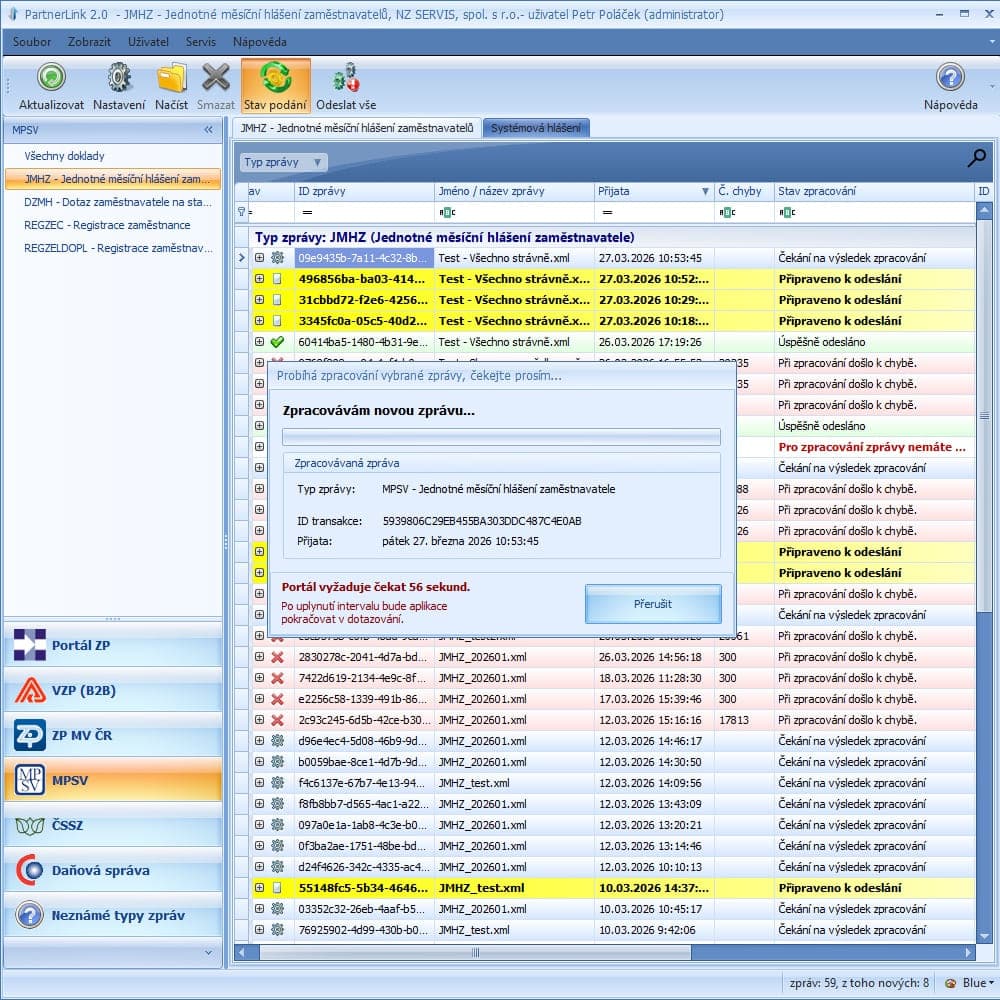The height and width of the screenshot is (1000, 1000).
Task: Click the ID zprávy filter field
Action: point(364,212)
